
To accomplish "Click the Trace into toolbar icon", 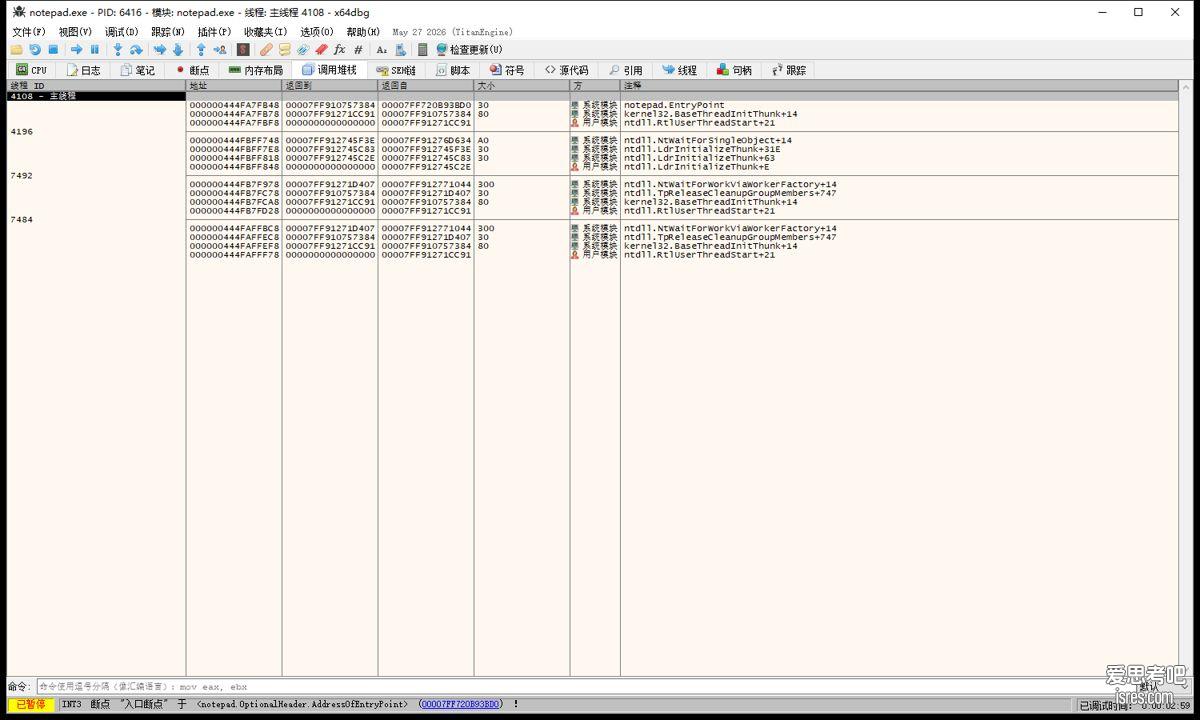I will [159, 49].
